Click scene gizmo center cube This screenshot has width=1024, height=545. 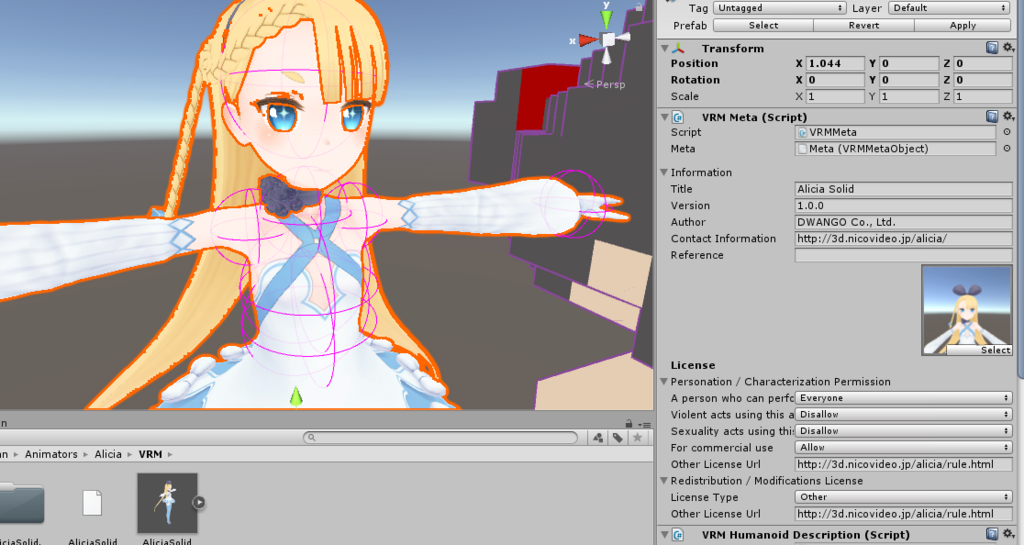(608, 40)
